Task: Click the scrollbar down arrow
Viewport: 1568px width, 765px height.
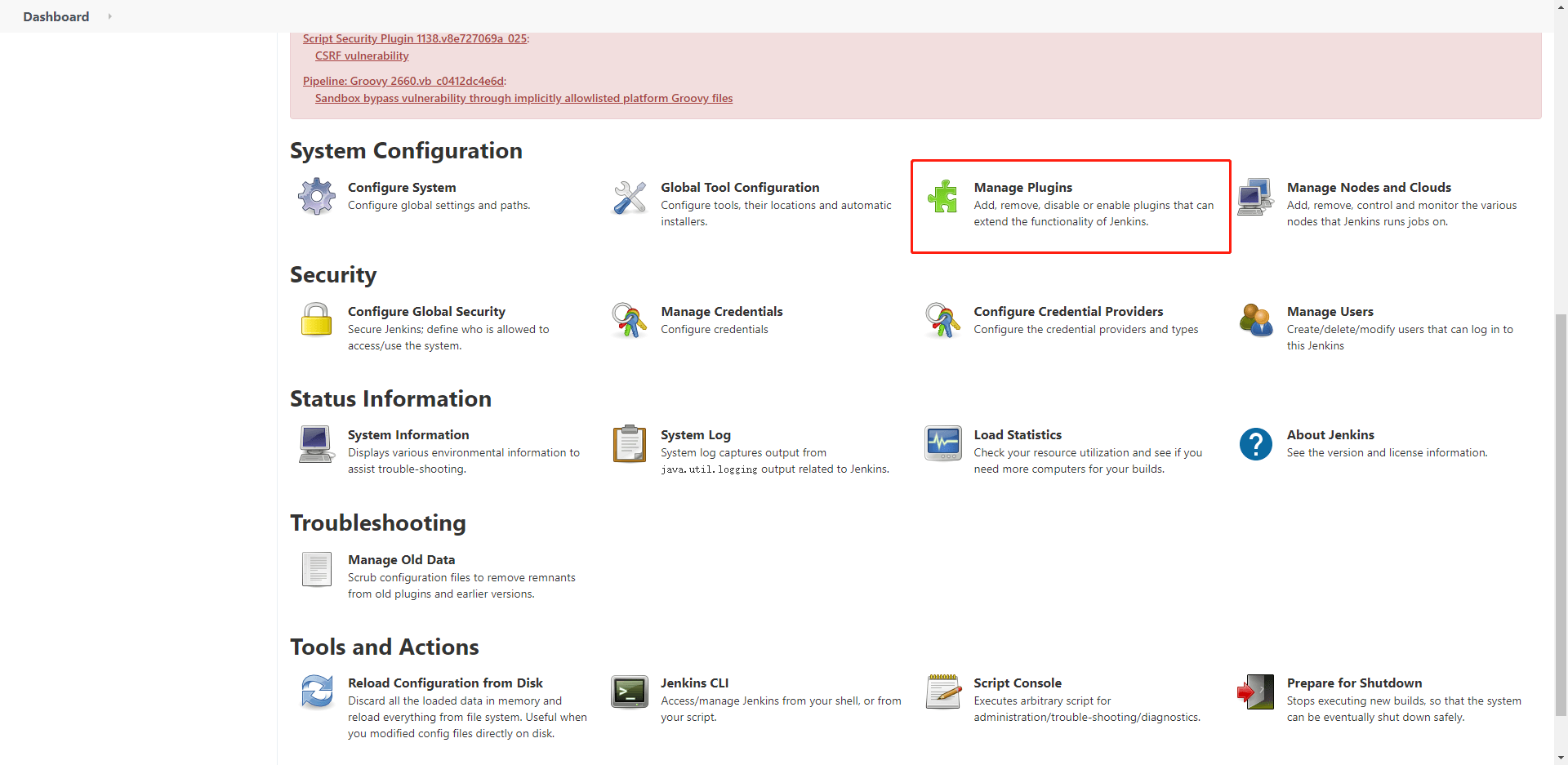Action: coord(1561,758)
